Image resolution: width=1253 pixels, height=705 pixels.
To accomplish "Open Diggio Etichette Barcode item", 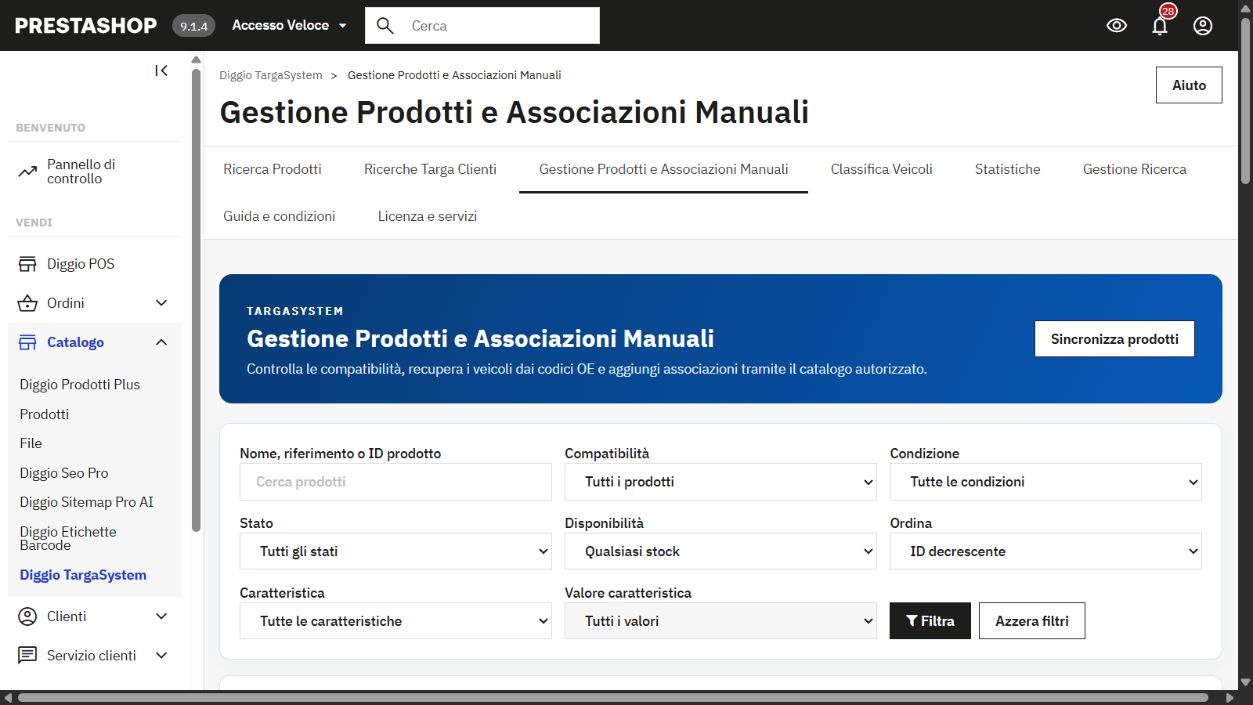I will (x=68, y=538).
